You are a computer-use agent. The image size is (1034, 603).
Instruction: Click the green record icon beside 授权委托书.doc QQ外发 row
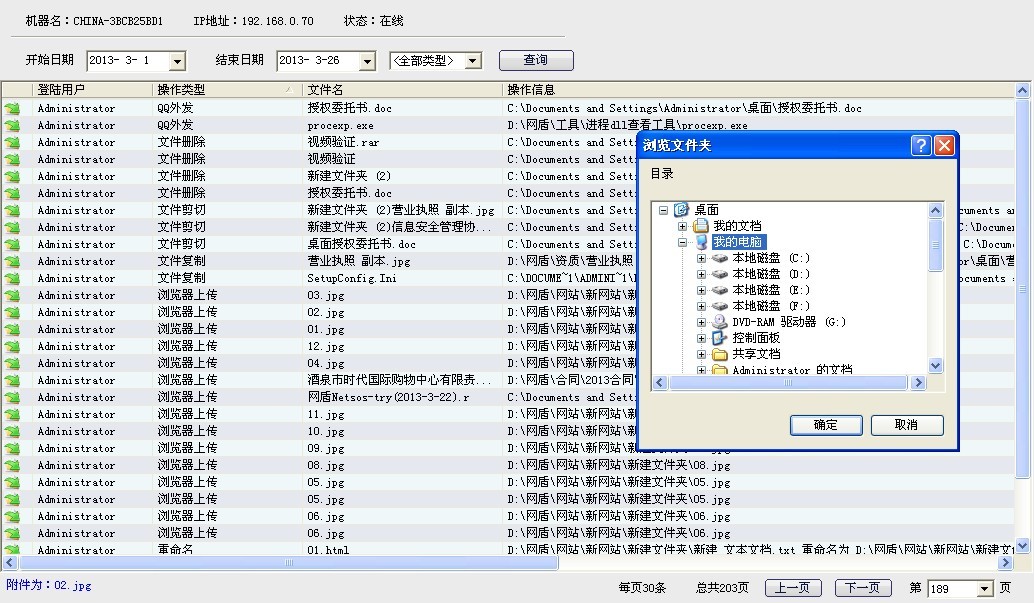(x=12, y=109)
